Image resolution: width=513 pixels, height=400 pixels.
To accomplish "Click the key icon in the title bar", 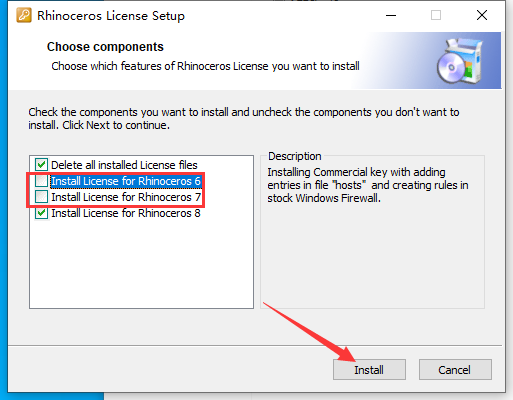I will tap(24, 15).
